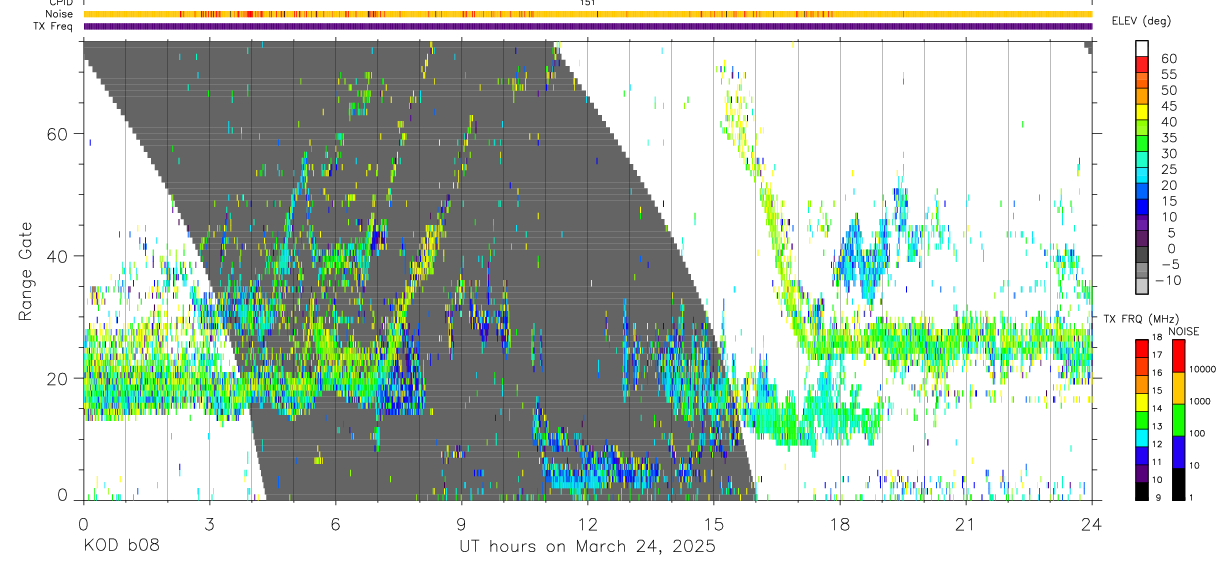The width and height of the screenshot is (1228, 567).
Task: Click the white top segment of the ELEV color bar
Action: tap(1142, 49)
